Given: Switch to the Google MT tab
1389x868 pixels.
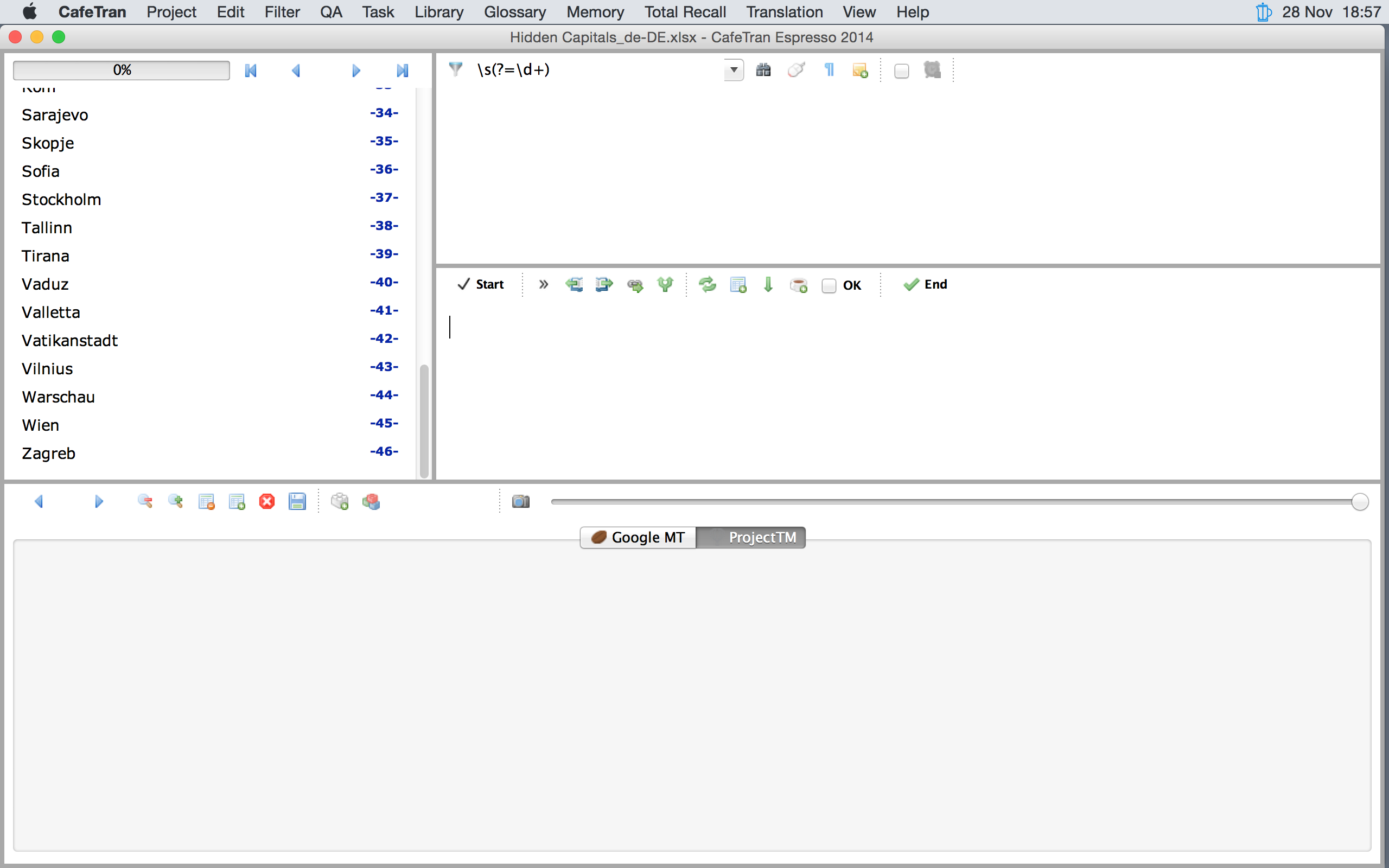Looking at the screenshot, I should (x=638, y=537).
